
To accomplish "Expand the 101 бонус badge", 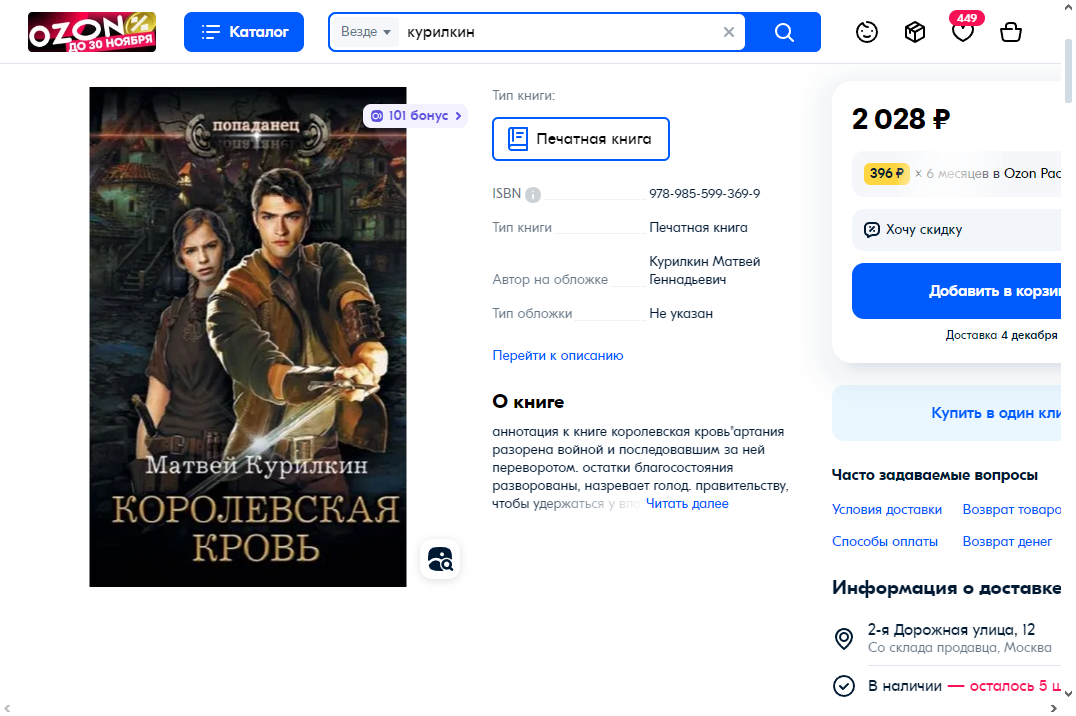I will 416,116.
